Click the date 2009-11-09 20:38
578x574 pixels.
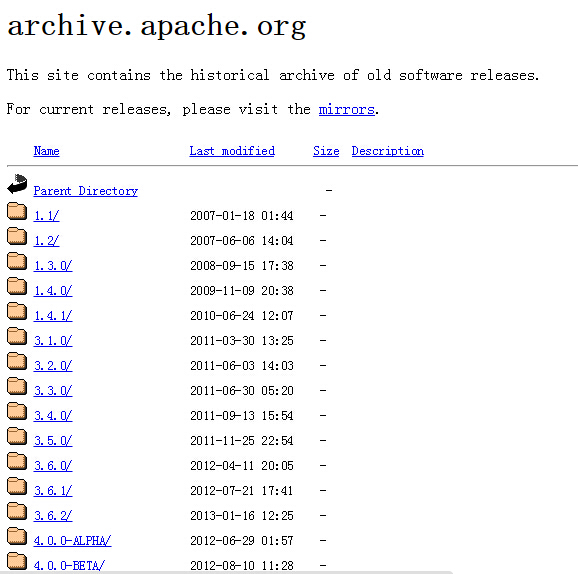tap(242, 291)
